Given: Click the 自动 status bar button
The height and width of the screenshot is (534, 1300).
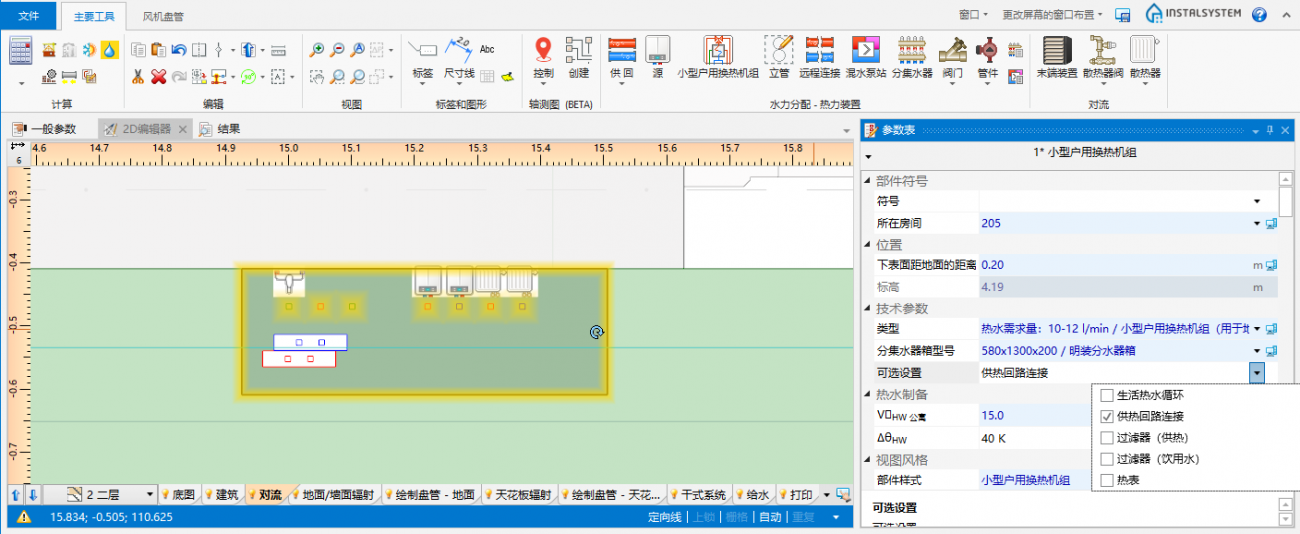Looking at the screenshot, I should [x=770, y=517].
